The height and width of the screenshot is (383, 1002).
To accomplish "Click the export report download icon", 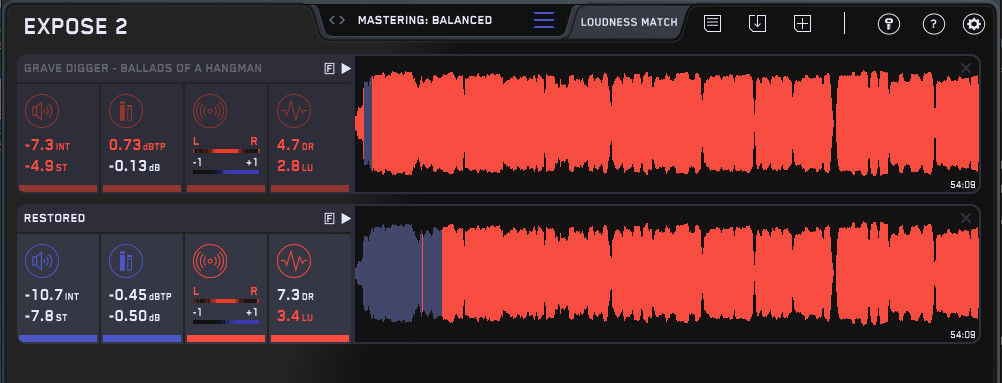I will [757, 24].
